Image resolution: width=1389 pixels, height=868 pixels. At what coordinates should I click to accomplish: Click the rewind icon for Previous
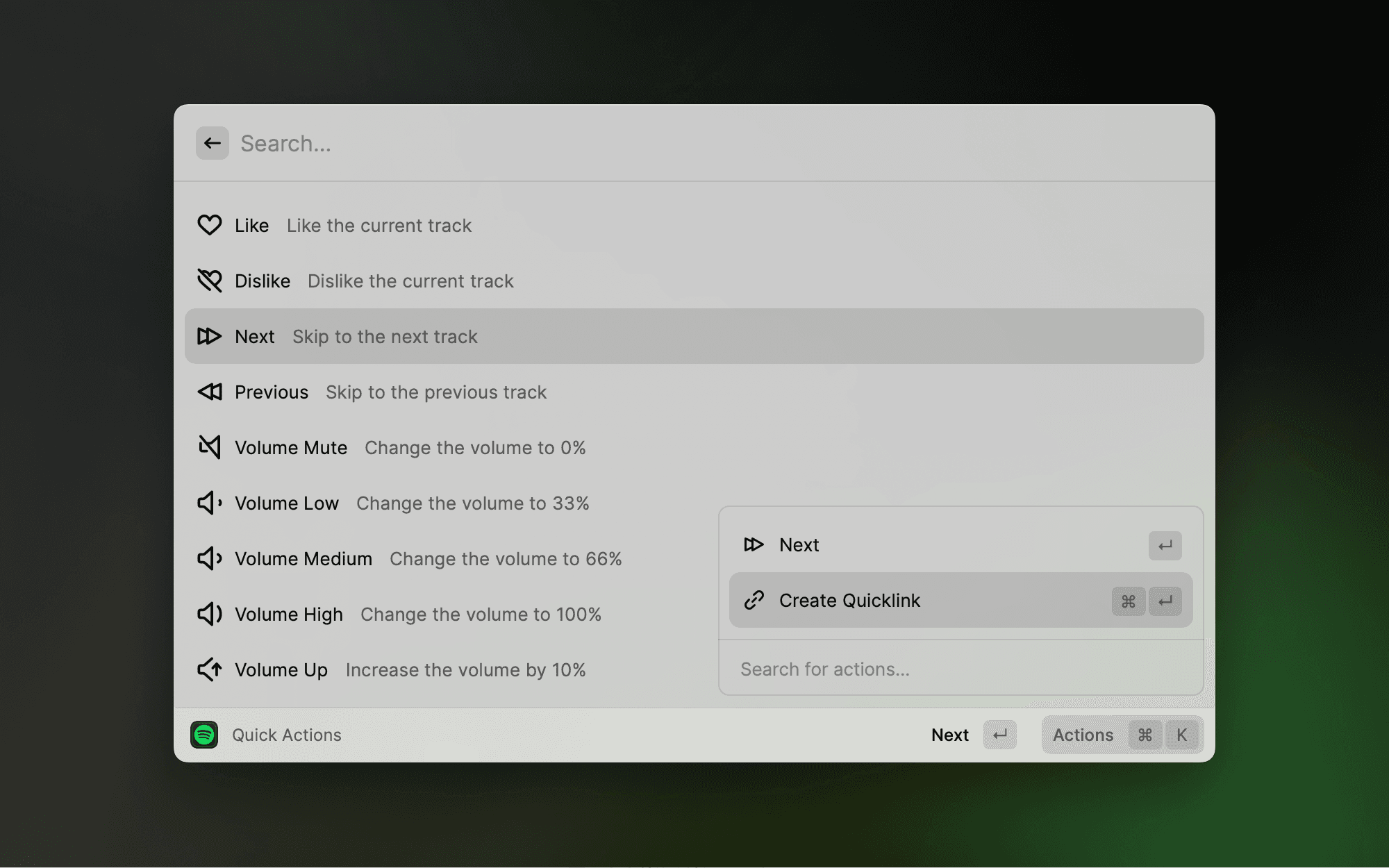pos(209,392)
